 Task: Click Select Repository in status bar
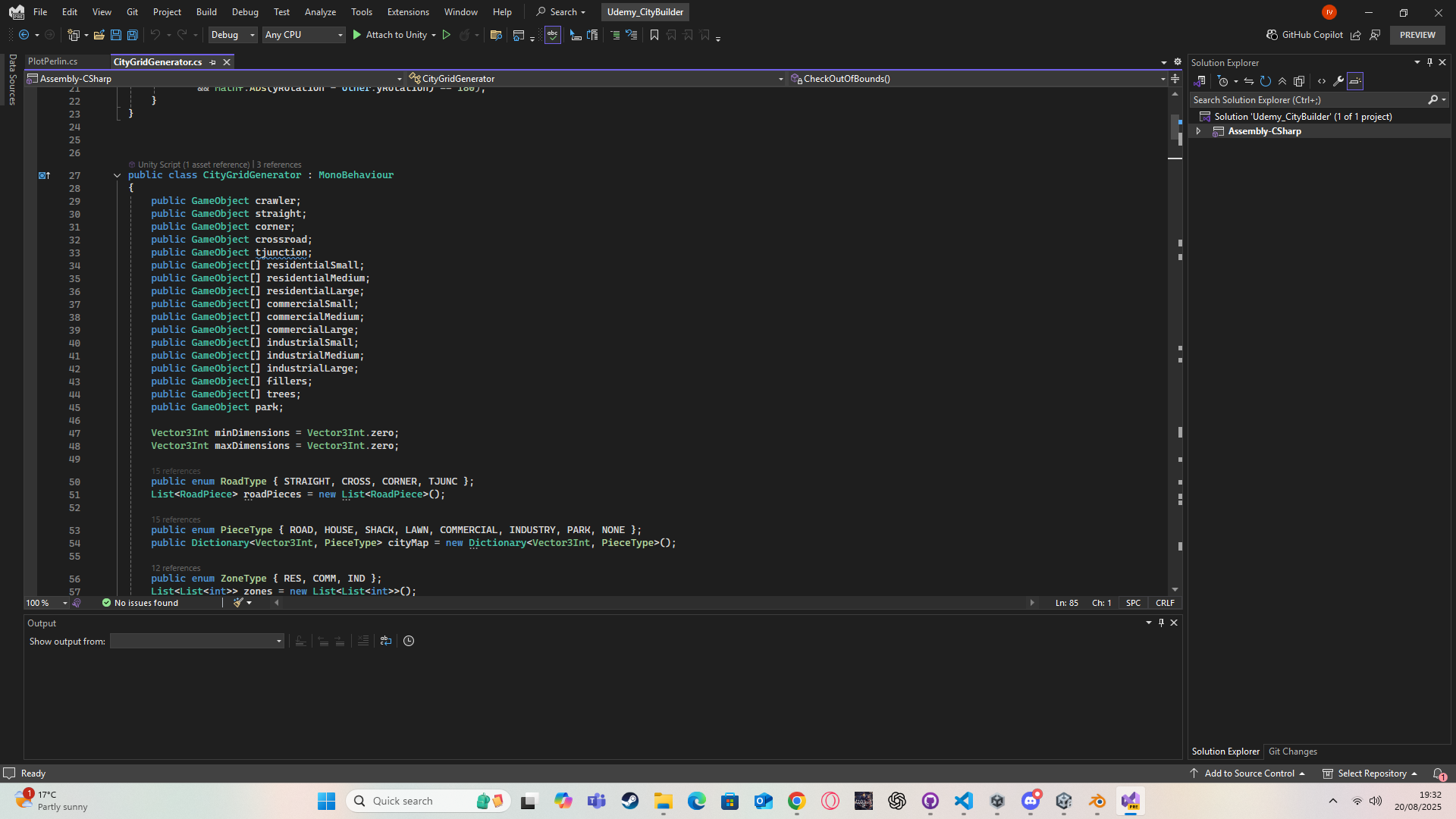coord(1370,773)
